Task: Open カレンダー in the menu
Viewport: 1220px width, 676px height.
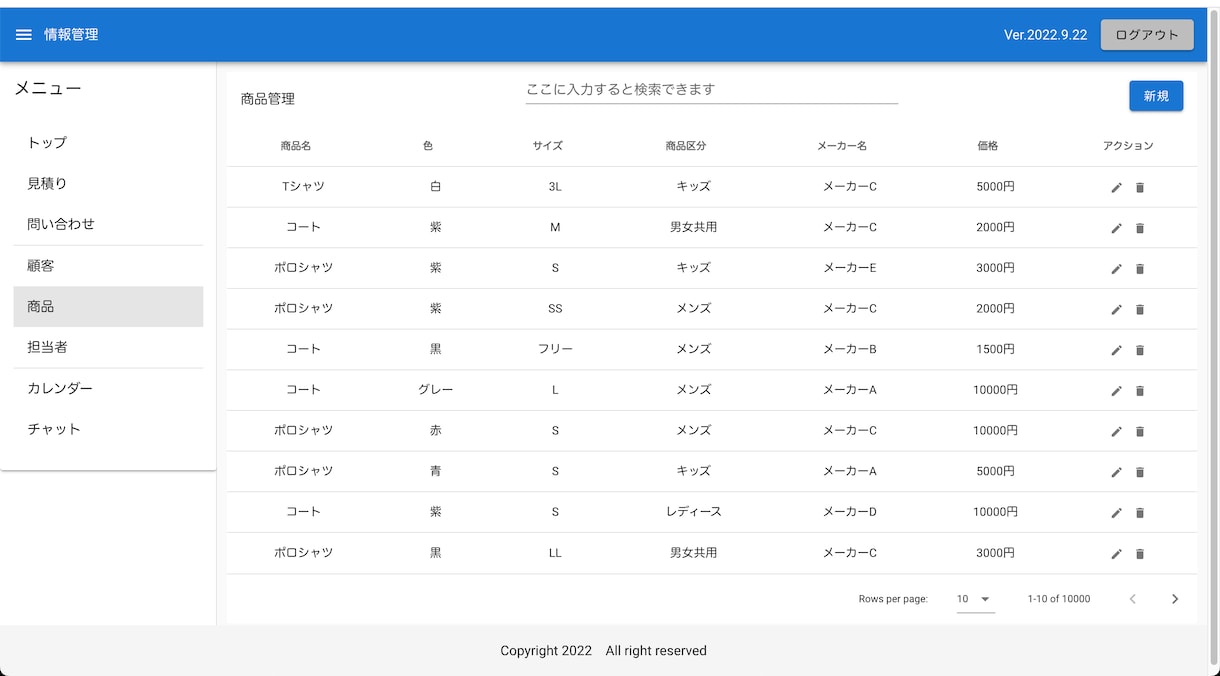Action: pos(108,388)
